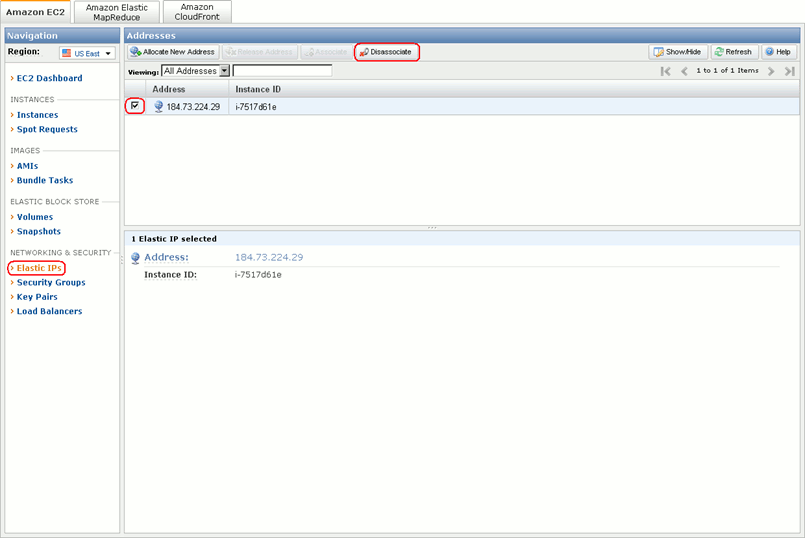Click table cell i-7517d61e
Viewport: 806px width, 539px height.
[256, 107]
